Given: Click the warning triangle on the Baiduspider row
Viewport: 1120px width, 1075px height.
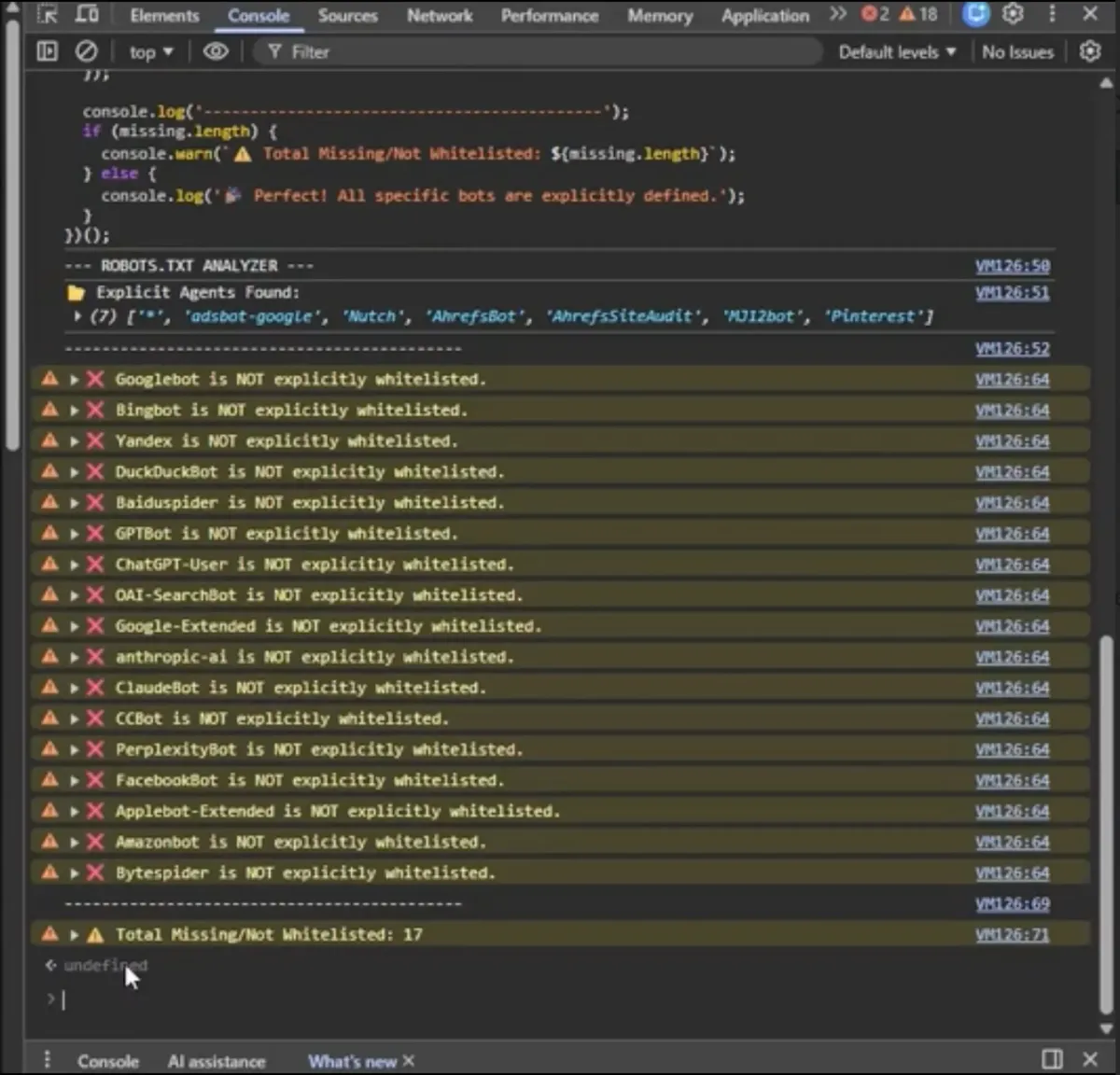Looking at the screenshot, I should coord(49,502).
